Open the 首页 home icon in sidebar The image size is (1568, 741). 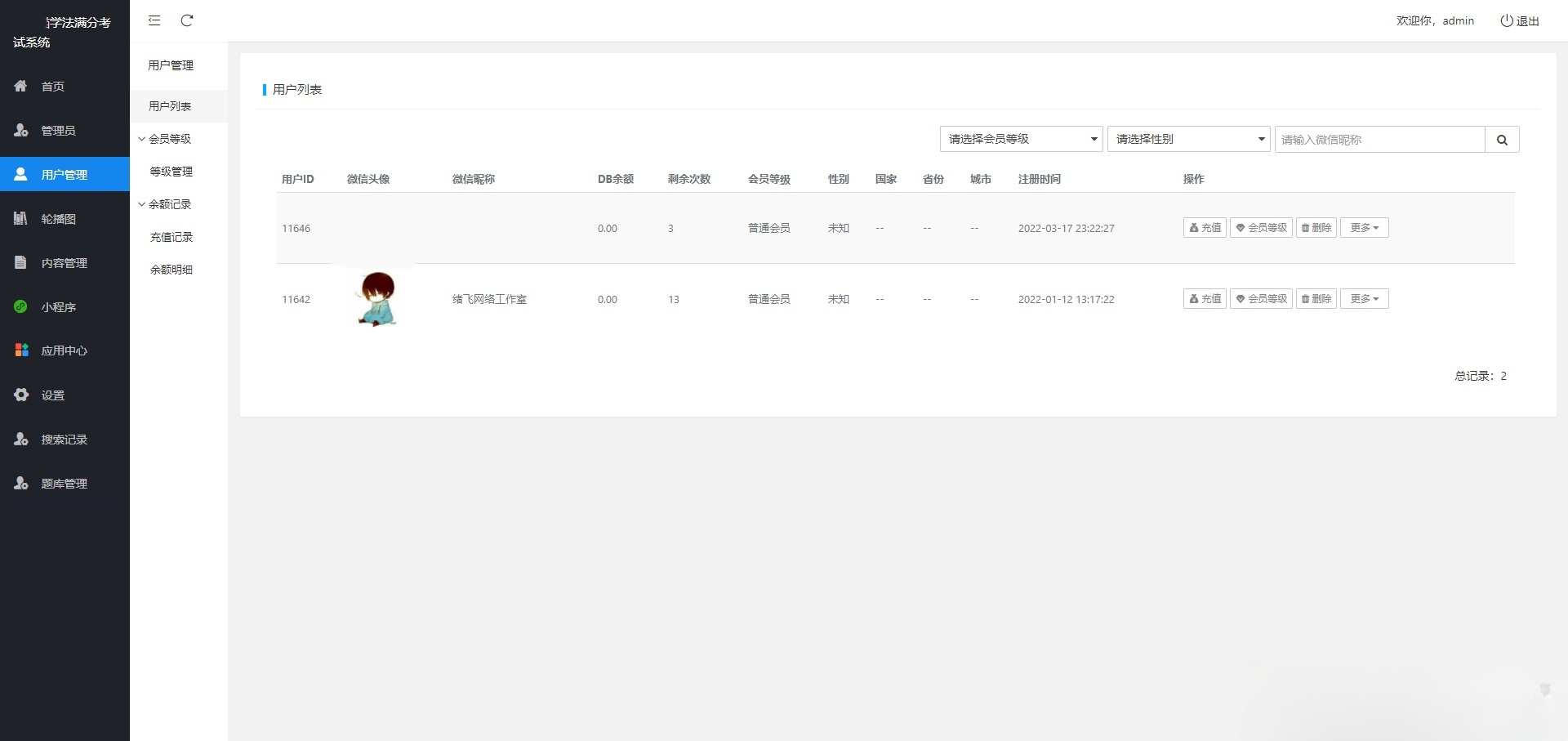tap(20, 86)
